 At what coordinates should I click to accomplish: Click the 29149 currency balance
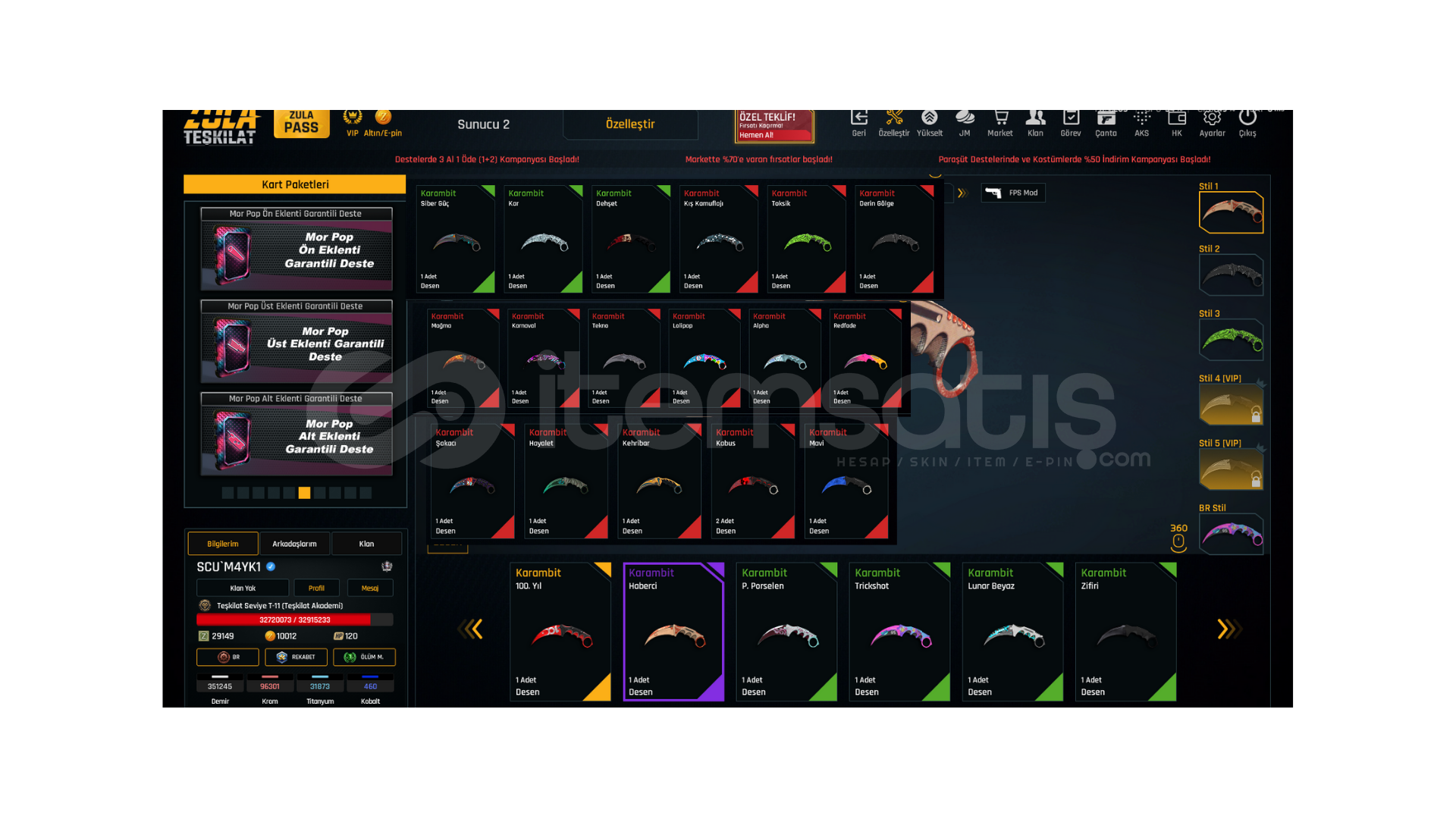click(216, 636)
